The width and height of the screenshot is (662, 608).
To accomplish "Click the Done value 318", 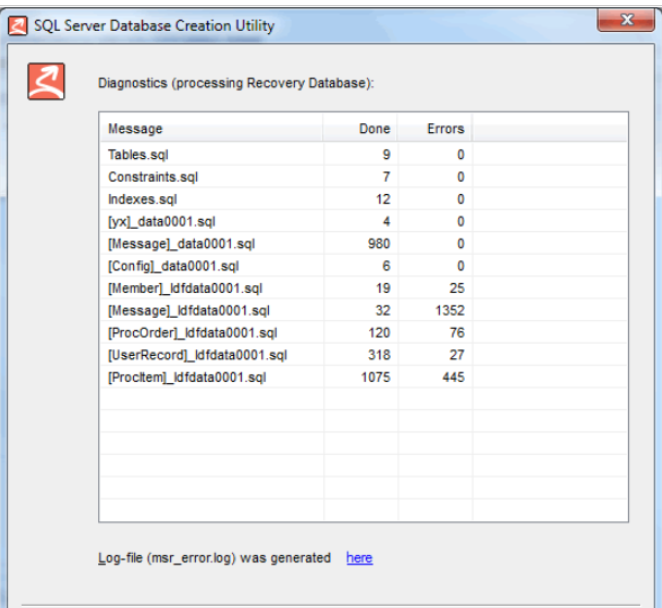I will pos(379,355).
